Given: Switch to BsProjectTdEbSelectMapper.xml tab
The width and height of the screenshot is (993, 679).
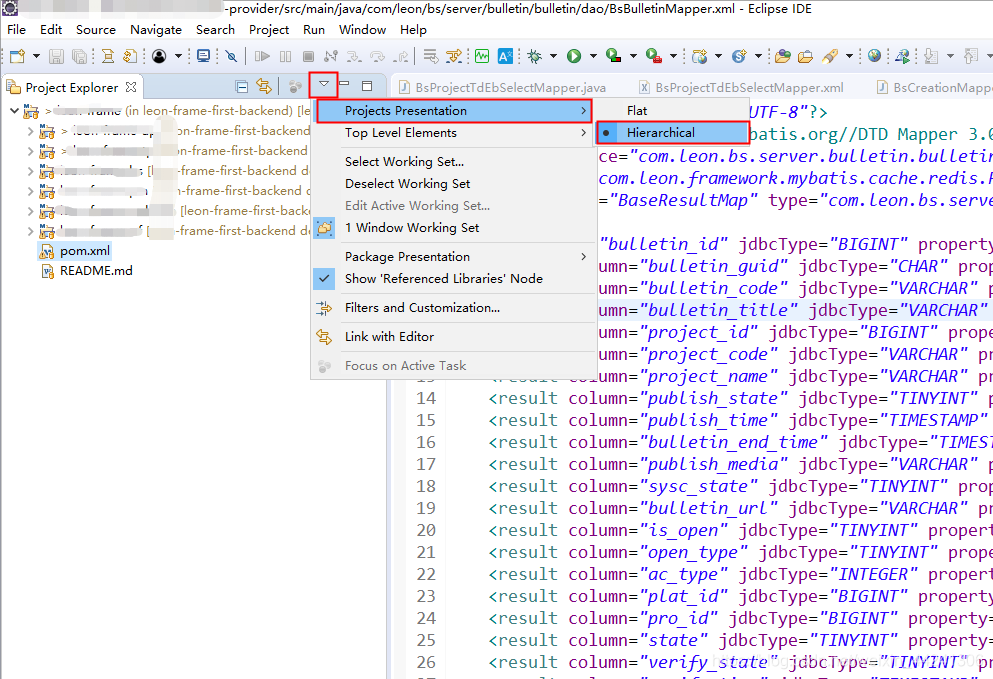Looking at the screenshot, I should click(x=741, y=87).
